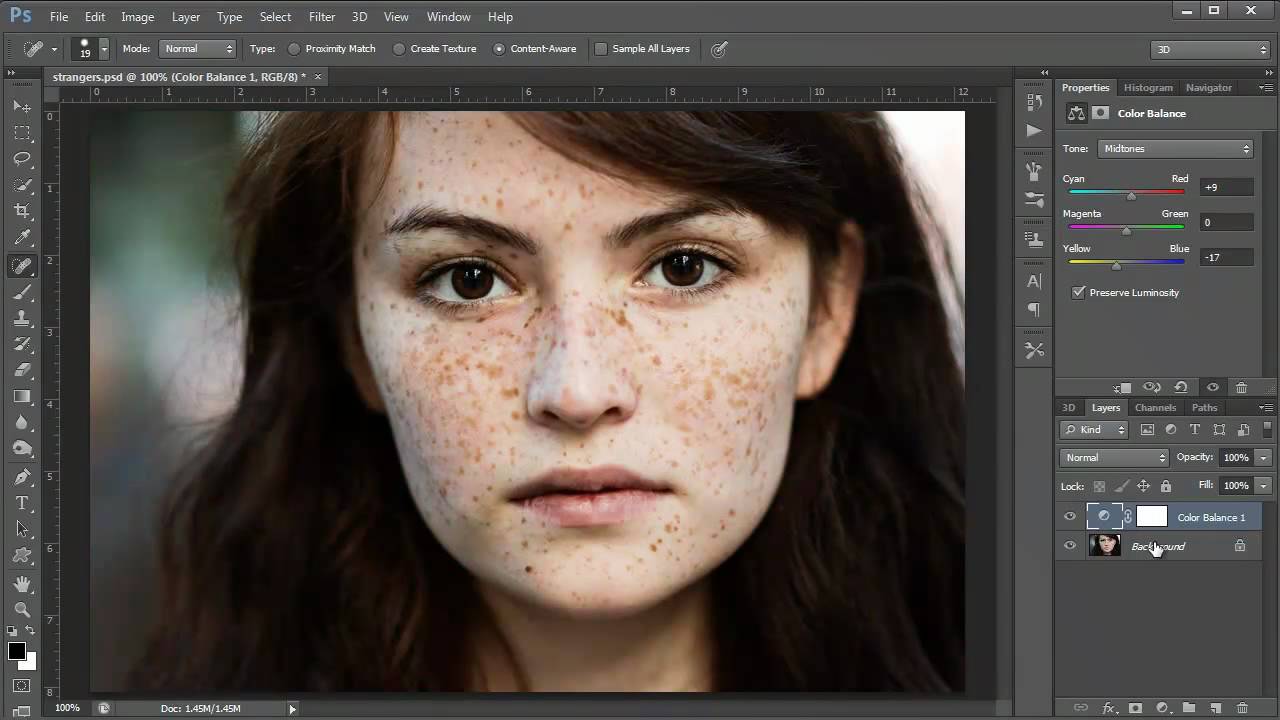The height and width of the screenshot is (720, 1280).
Task: Click the delete layer trash icon
Action: (1241, 708)
